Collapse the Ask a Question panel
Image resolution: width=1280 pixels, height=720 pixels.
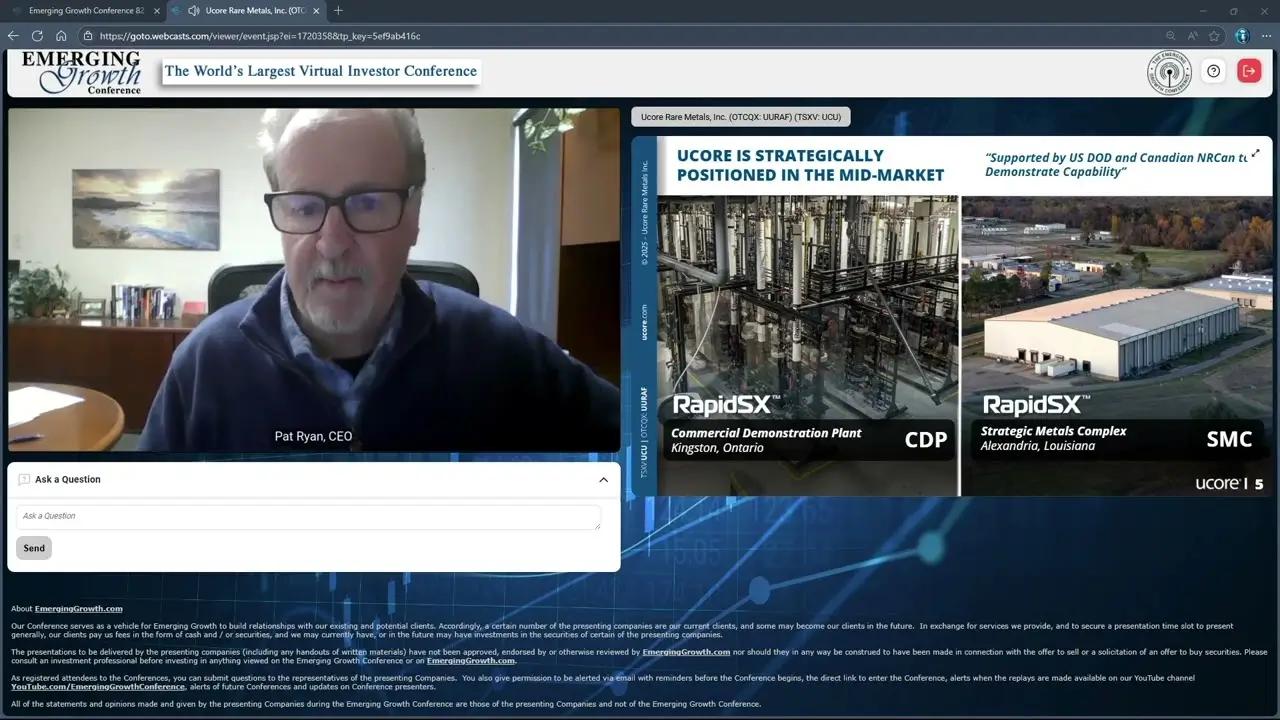(x=603, y=480)
